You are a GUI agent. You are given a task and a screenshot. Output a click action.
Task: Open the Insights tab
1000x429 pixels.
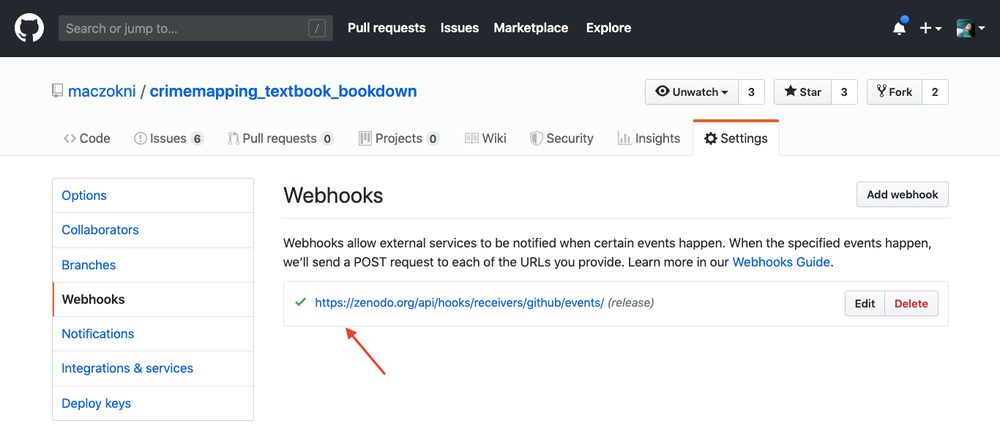point(649,138)
